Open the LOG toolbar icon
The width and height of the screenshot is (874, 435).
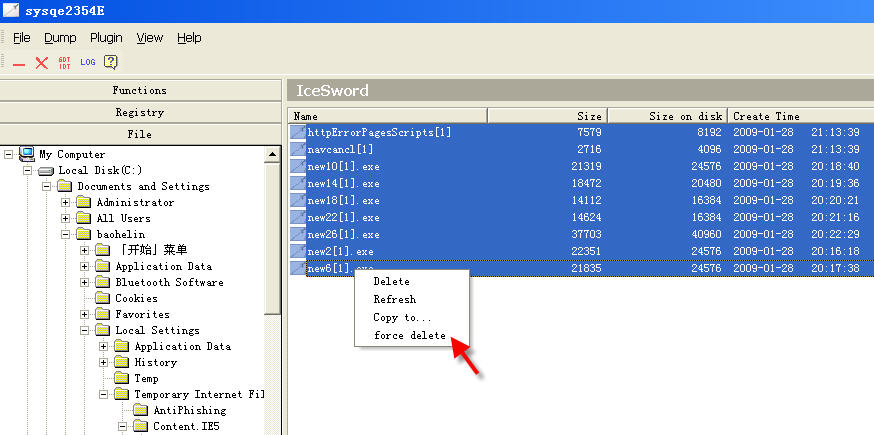[88, 62]
